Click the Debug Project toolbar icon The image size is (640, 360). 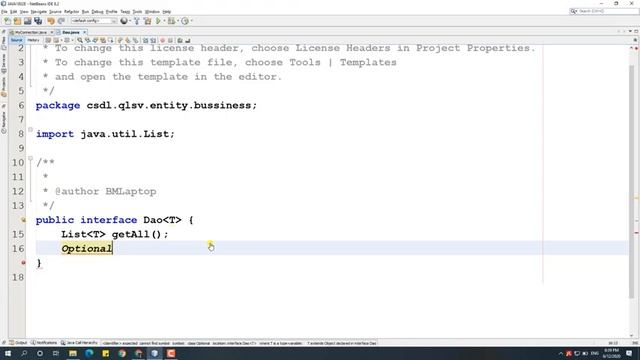point(171,21)
